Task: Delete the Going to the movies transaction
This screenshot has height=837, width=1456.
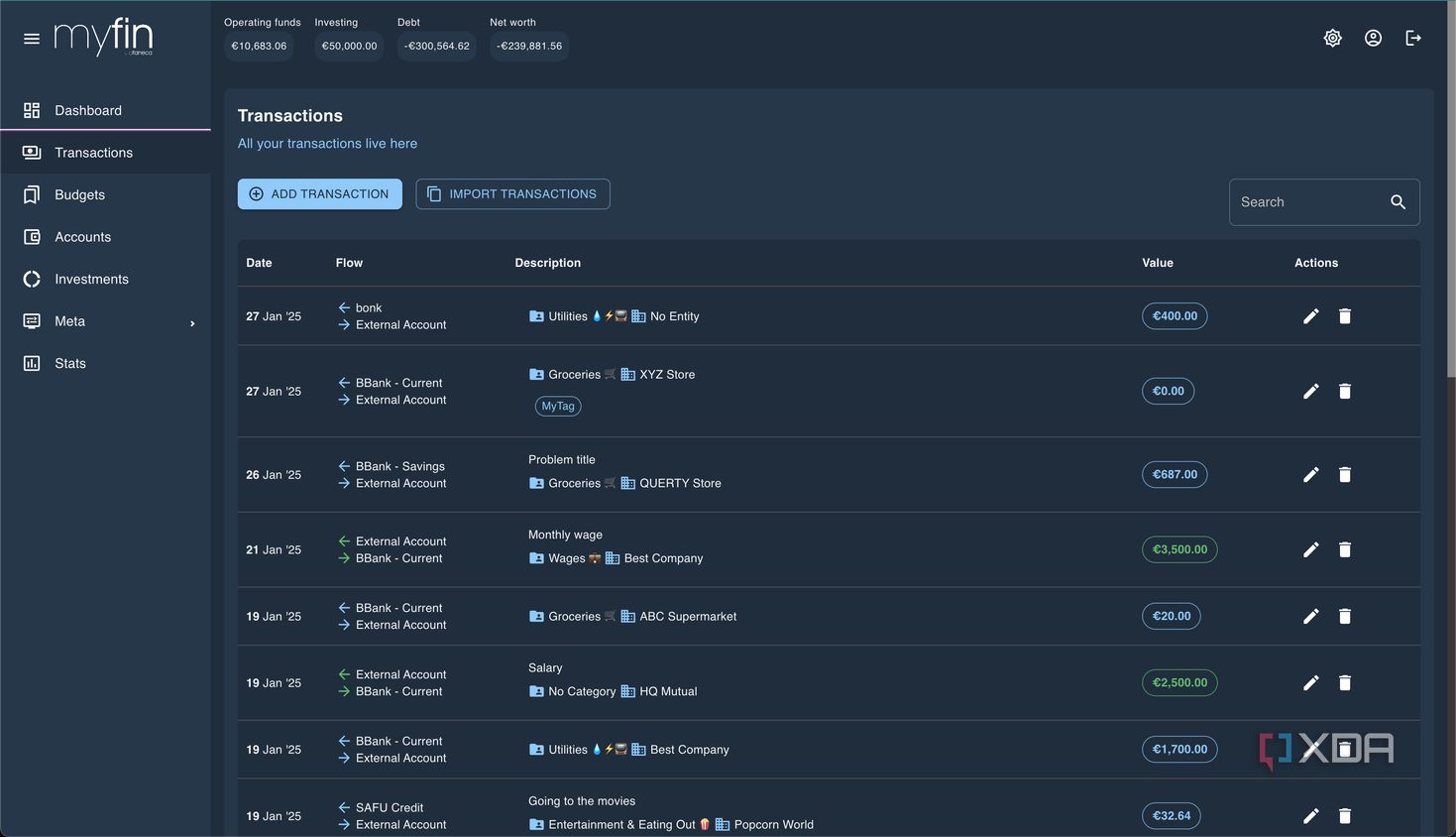Action: tap(1345, 816)
